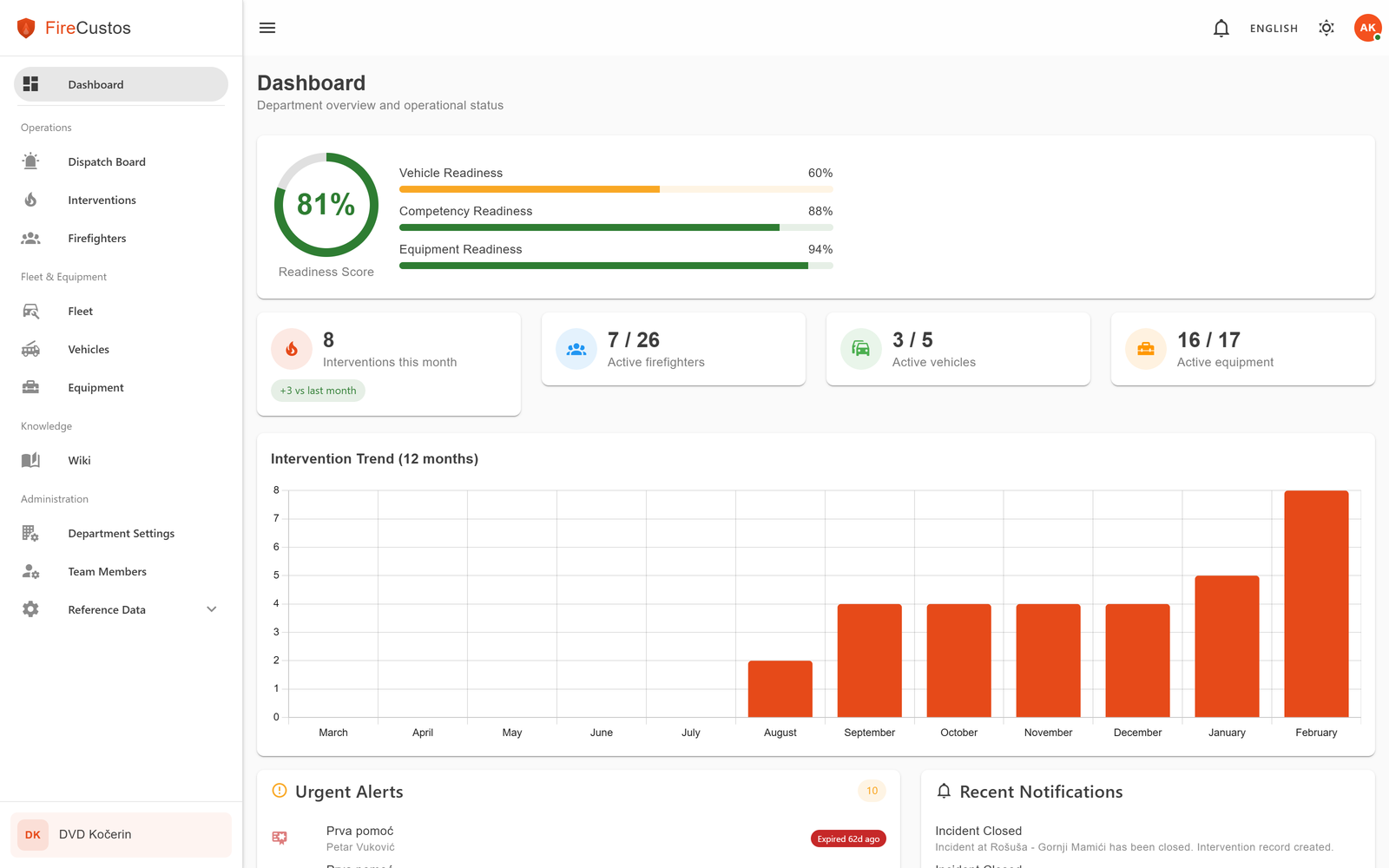Open Dispatch Board from sidebar
This screenshot has height=868, width=1389.
pyautogui.click(x=107, y=162)
